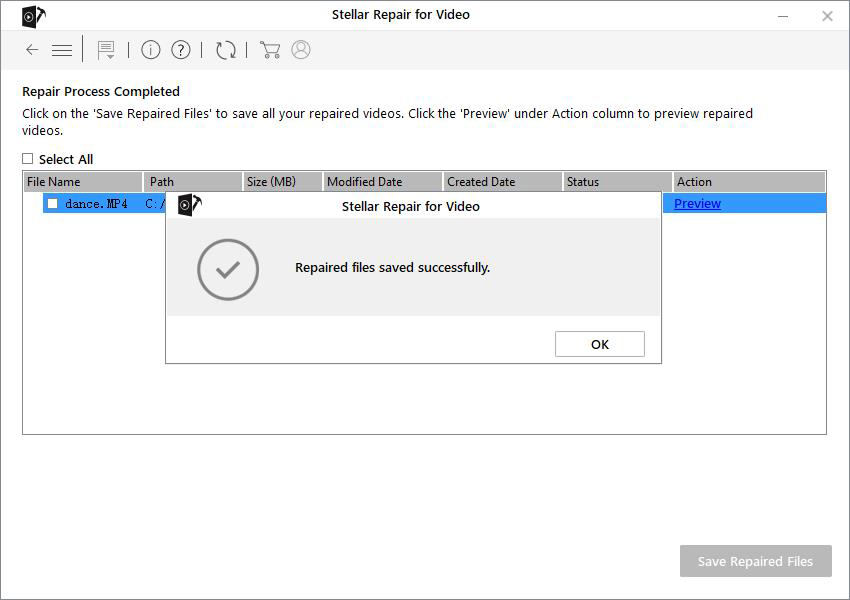This screenshot has height=600, width=850.
Task: Click the Action column header
Action: pos(749,182)
